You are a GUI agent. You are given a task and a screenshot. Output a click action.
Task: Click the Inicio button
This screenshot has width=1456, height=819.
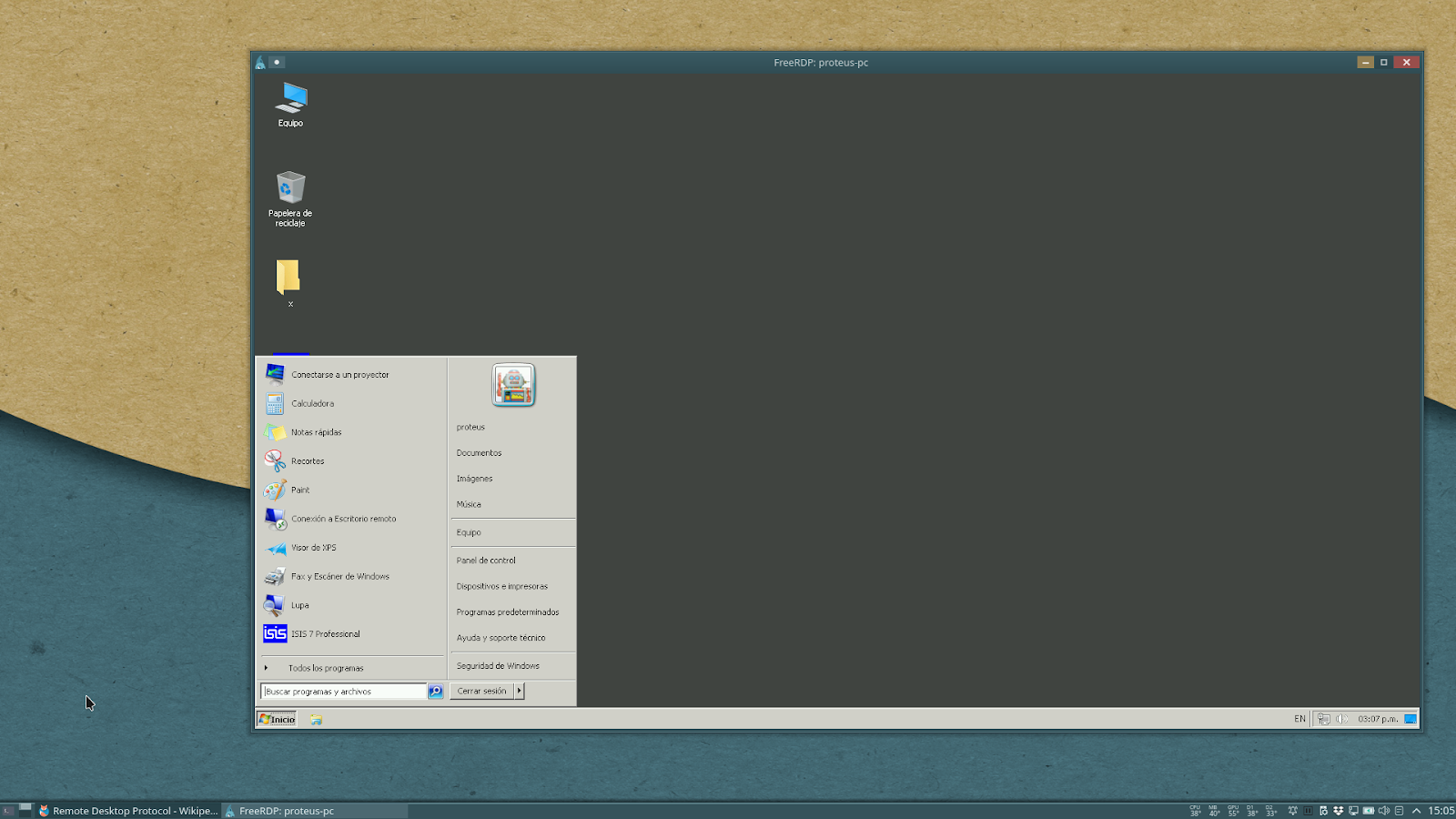276,719
